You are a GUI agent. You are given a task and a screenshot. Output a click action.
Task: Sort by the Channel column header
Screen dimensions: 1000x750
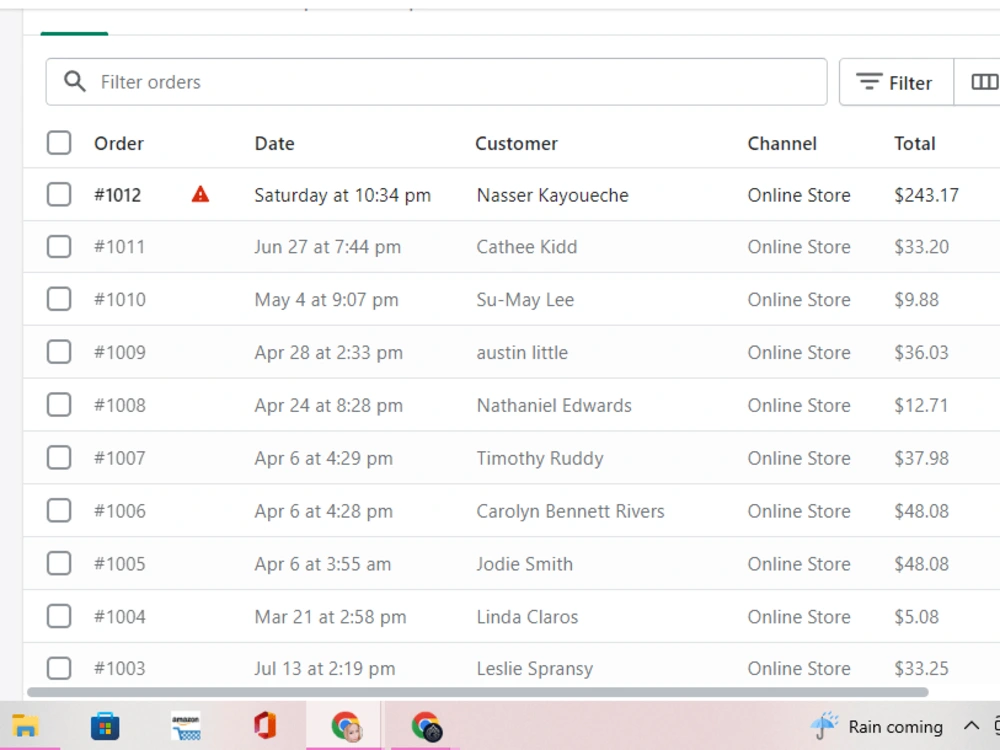pyautogui.click(x=782, y=143)
